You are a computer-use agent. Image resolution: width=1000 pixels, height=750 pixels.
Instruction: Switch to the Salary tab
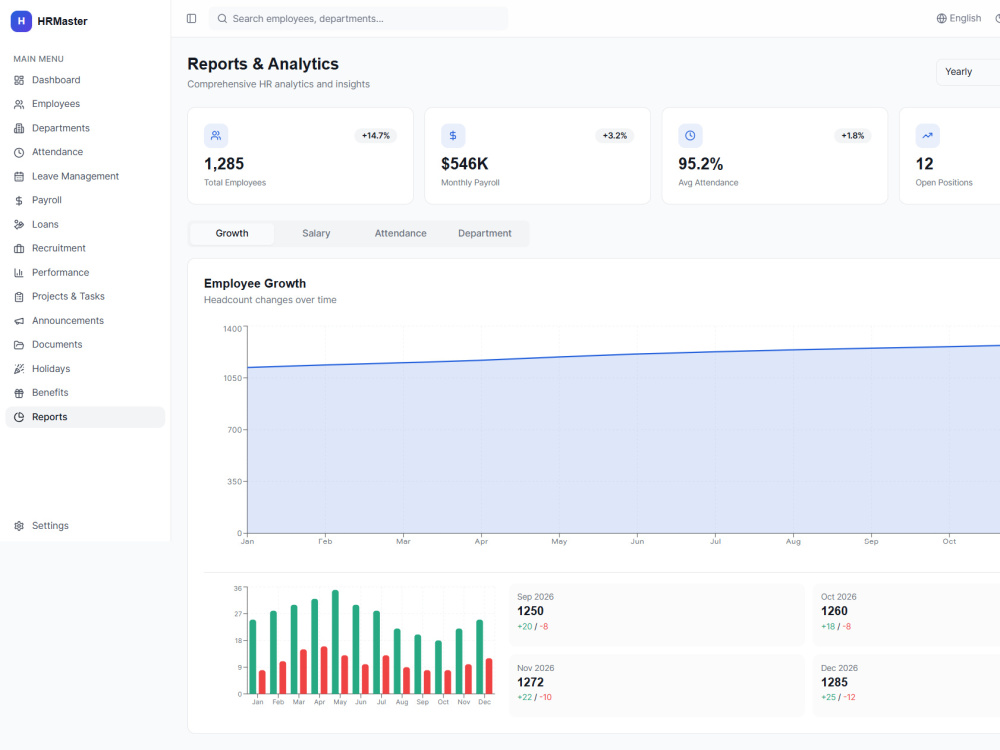coord(316,233)
